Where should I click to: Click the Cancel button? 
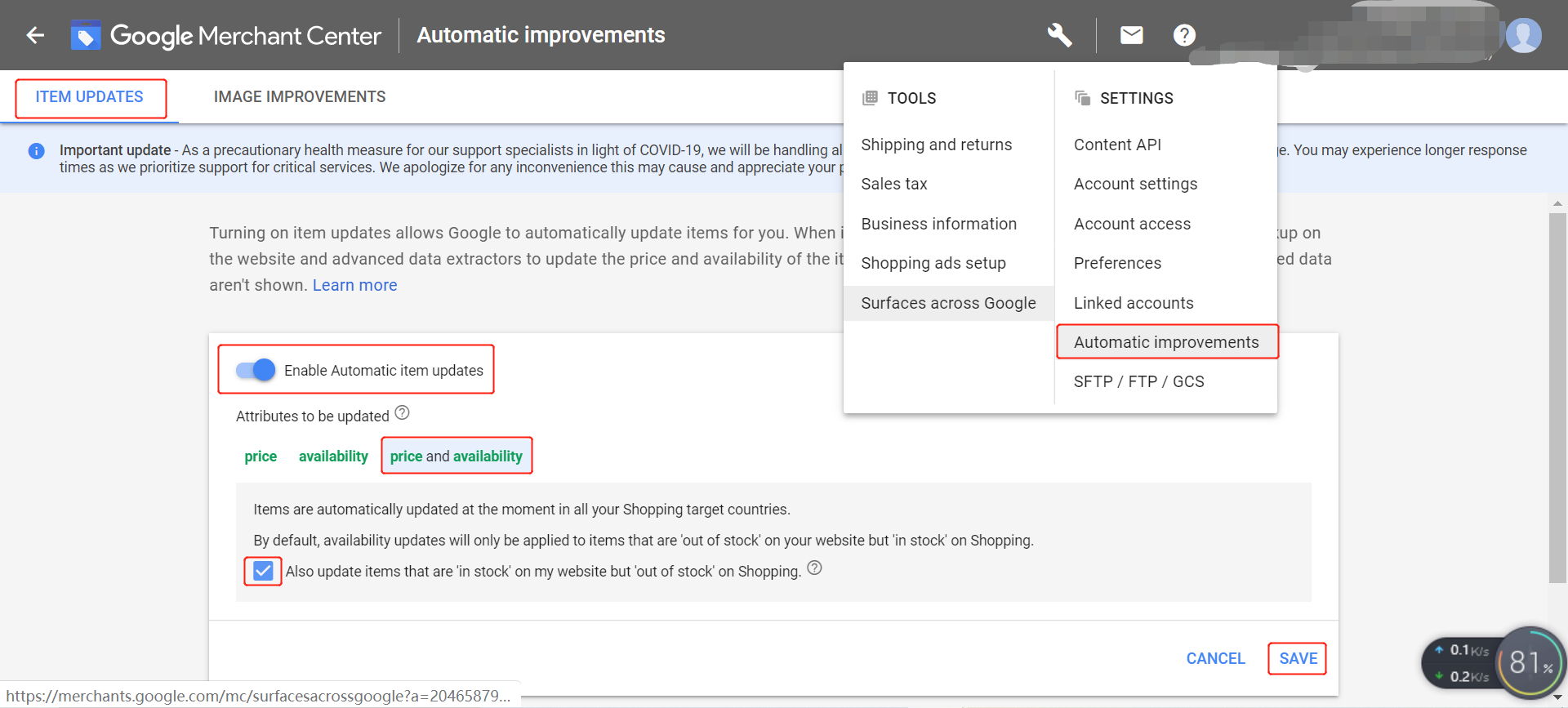click(1215, 658)
